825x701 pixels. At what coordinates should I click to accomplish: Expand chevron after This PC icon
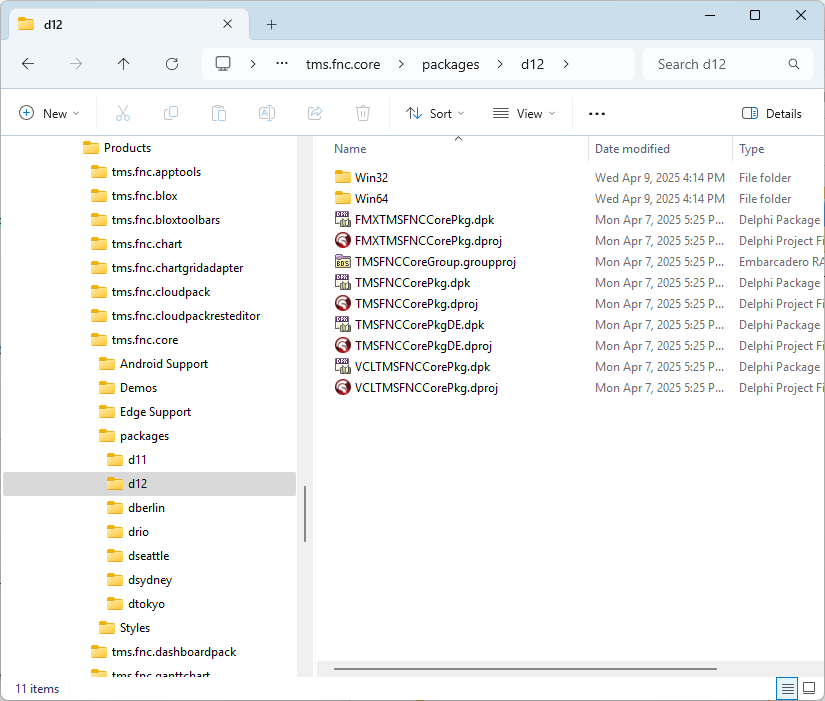click(x=253, y=64)
